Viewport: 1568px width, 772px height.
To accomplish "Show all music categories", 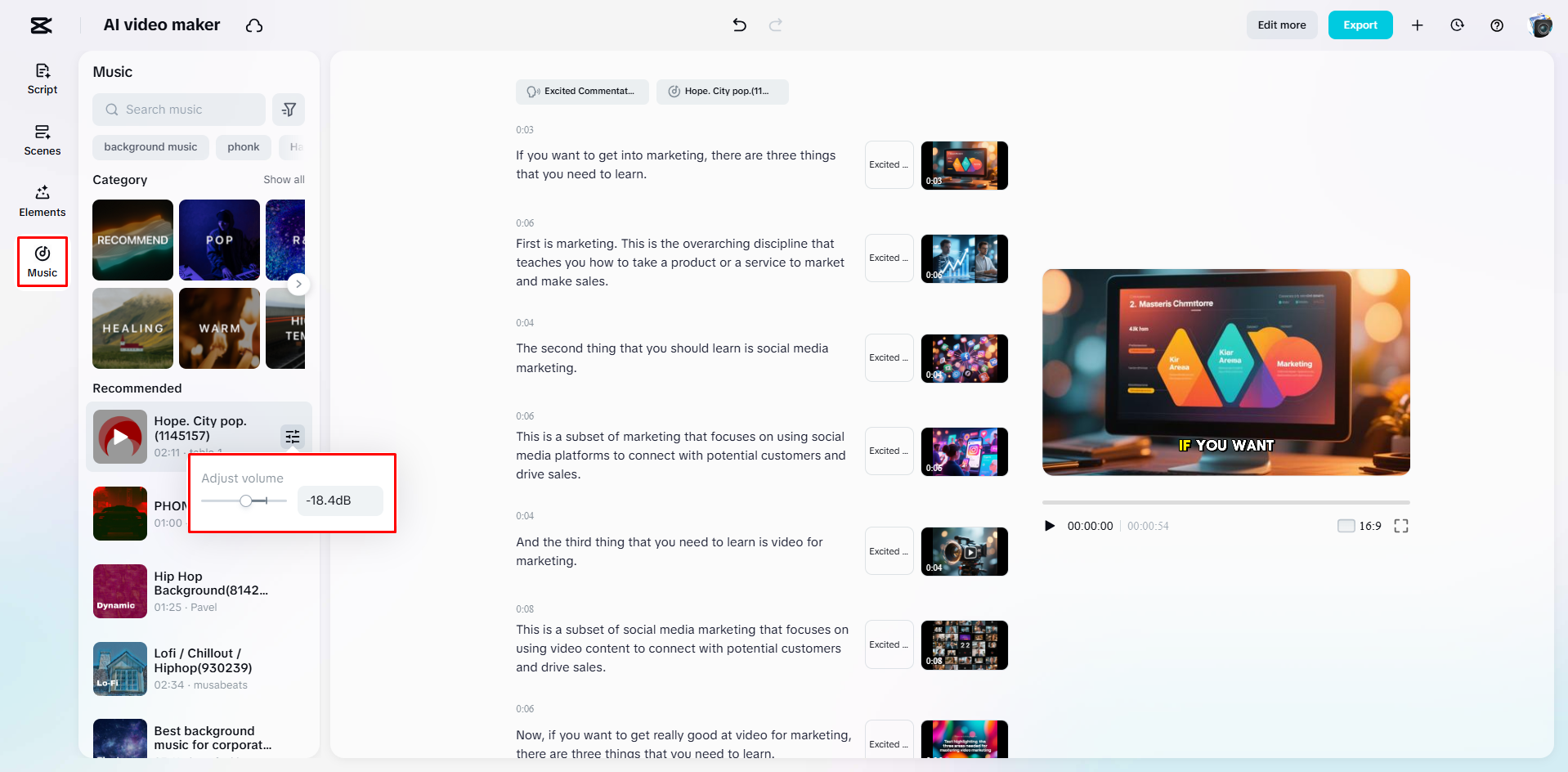I will point(284,180).
